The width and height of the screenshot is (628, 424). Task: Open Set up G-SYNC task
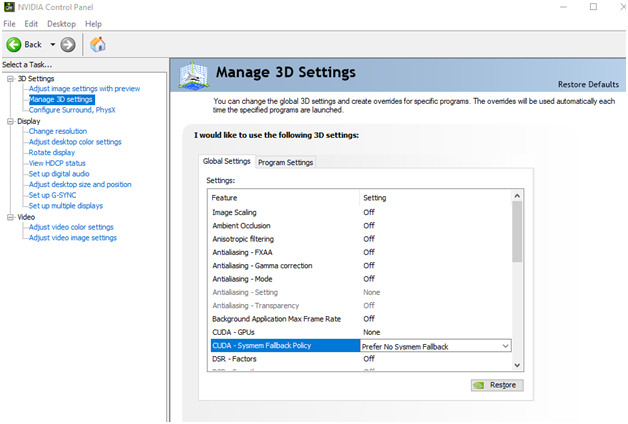pyautogui.click(x=55, y=195)
